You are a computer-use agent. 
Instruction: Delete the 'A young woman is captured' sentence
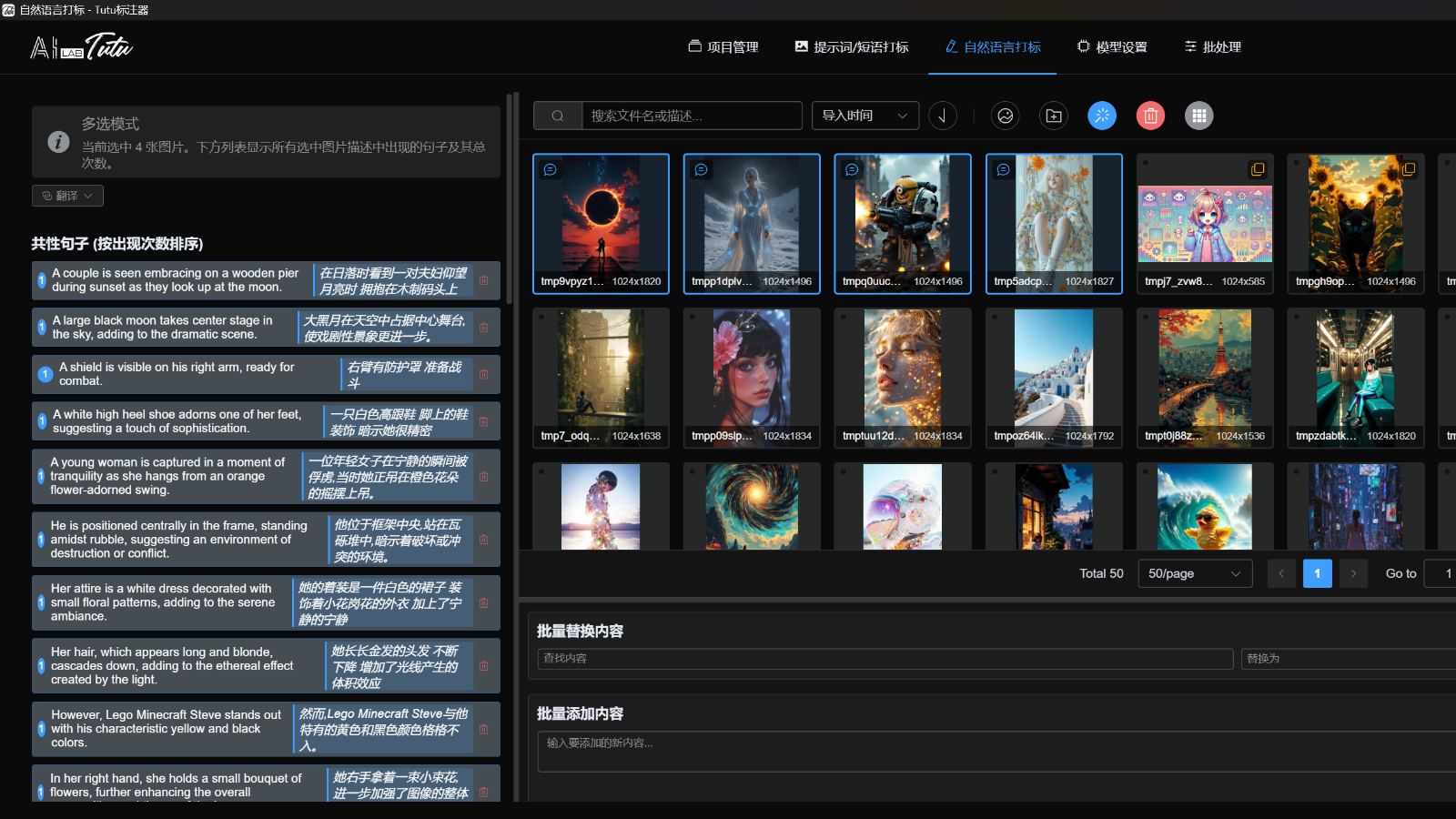(x=484, y=476)
